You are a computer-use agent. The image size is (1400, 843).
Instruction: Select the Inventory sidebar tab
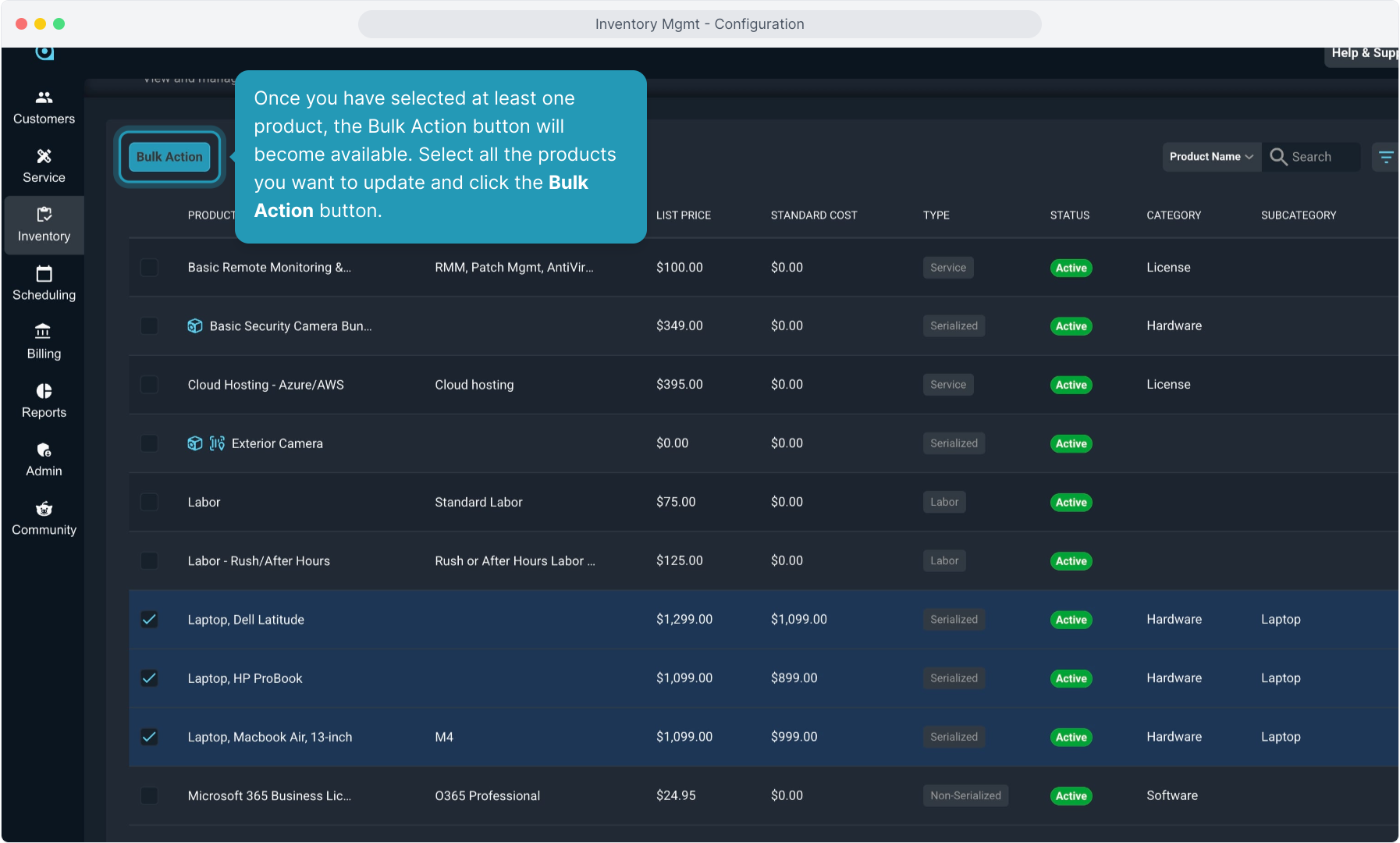(44, 225)
